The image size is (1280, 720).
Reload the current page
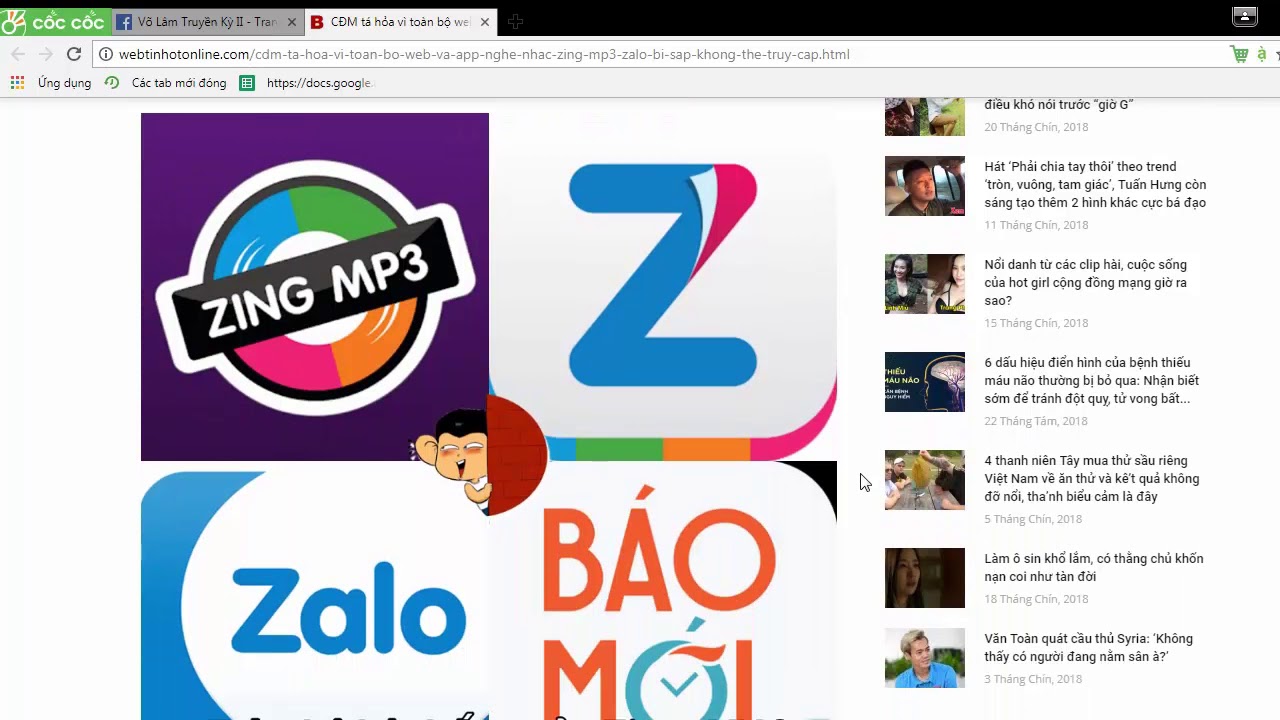(73, 54)
